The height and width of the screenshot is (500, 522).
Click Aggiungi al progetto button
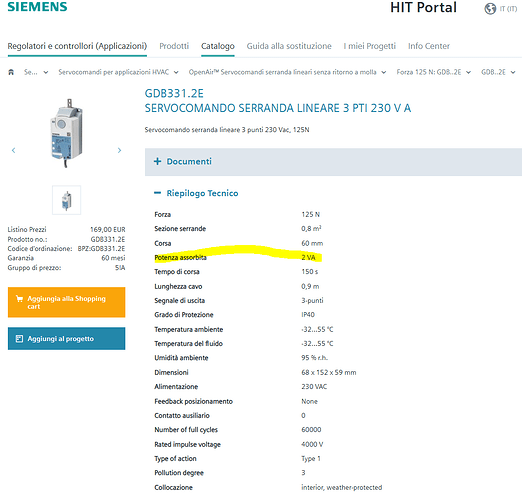[x=67, y=338]
